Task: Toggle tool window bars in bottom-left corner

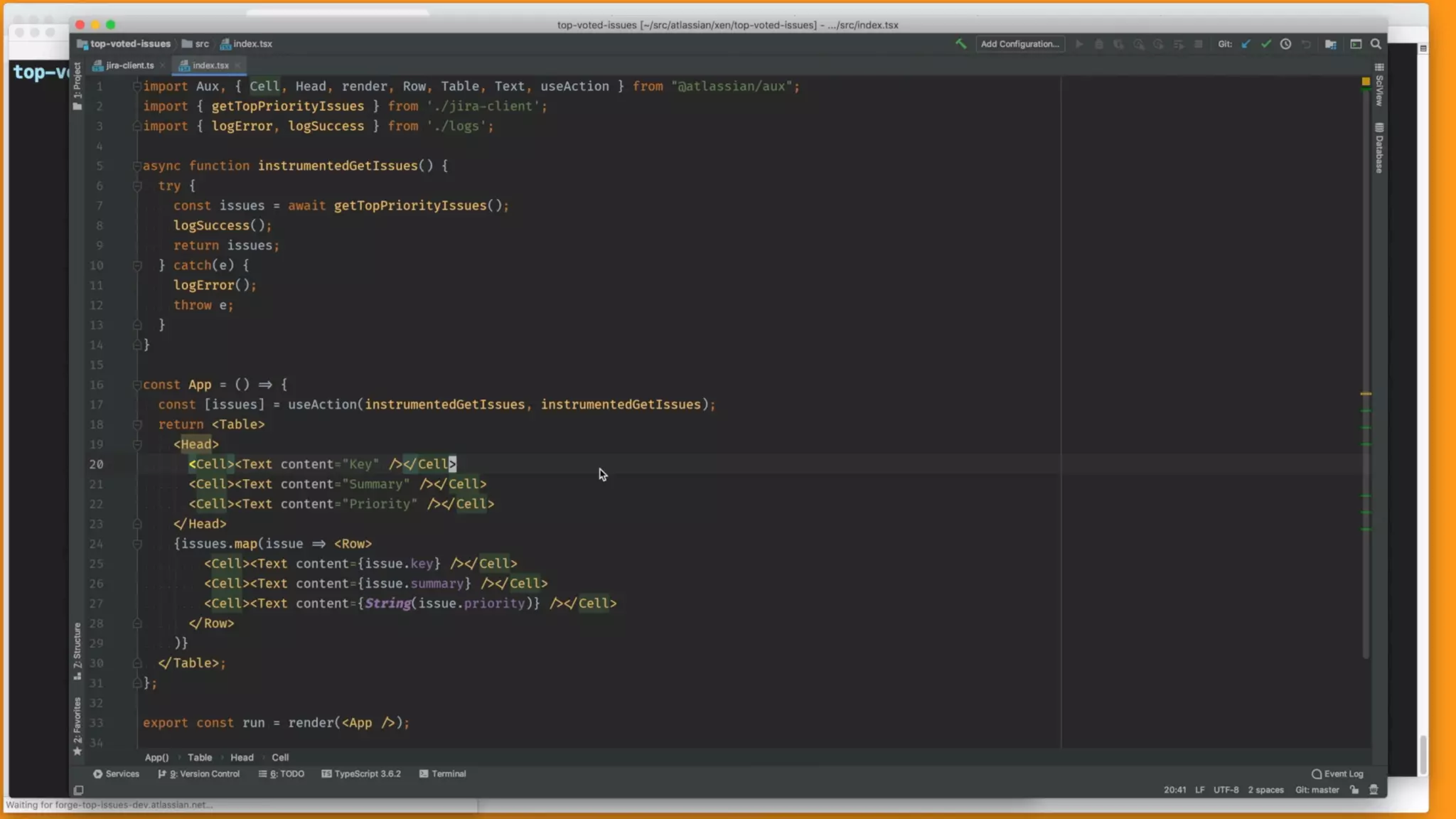Action: click(x=79, y=790)
